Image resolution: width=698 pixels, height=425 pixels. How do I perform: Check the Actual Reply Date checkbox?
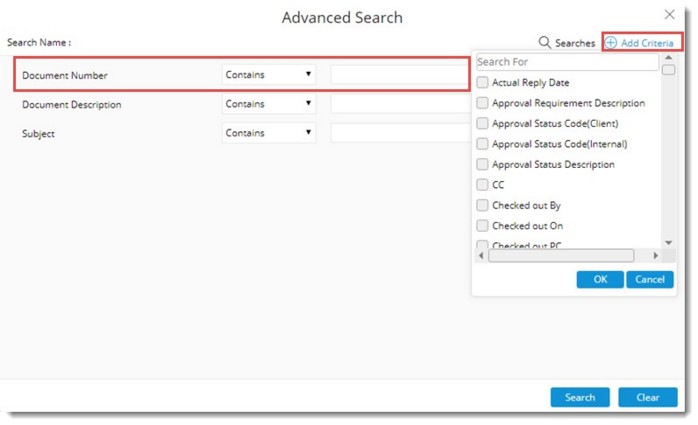pos(483,82)
